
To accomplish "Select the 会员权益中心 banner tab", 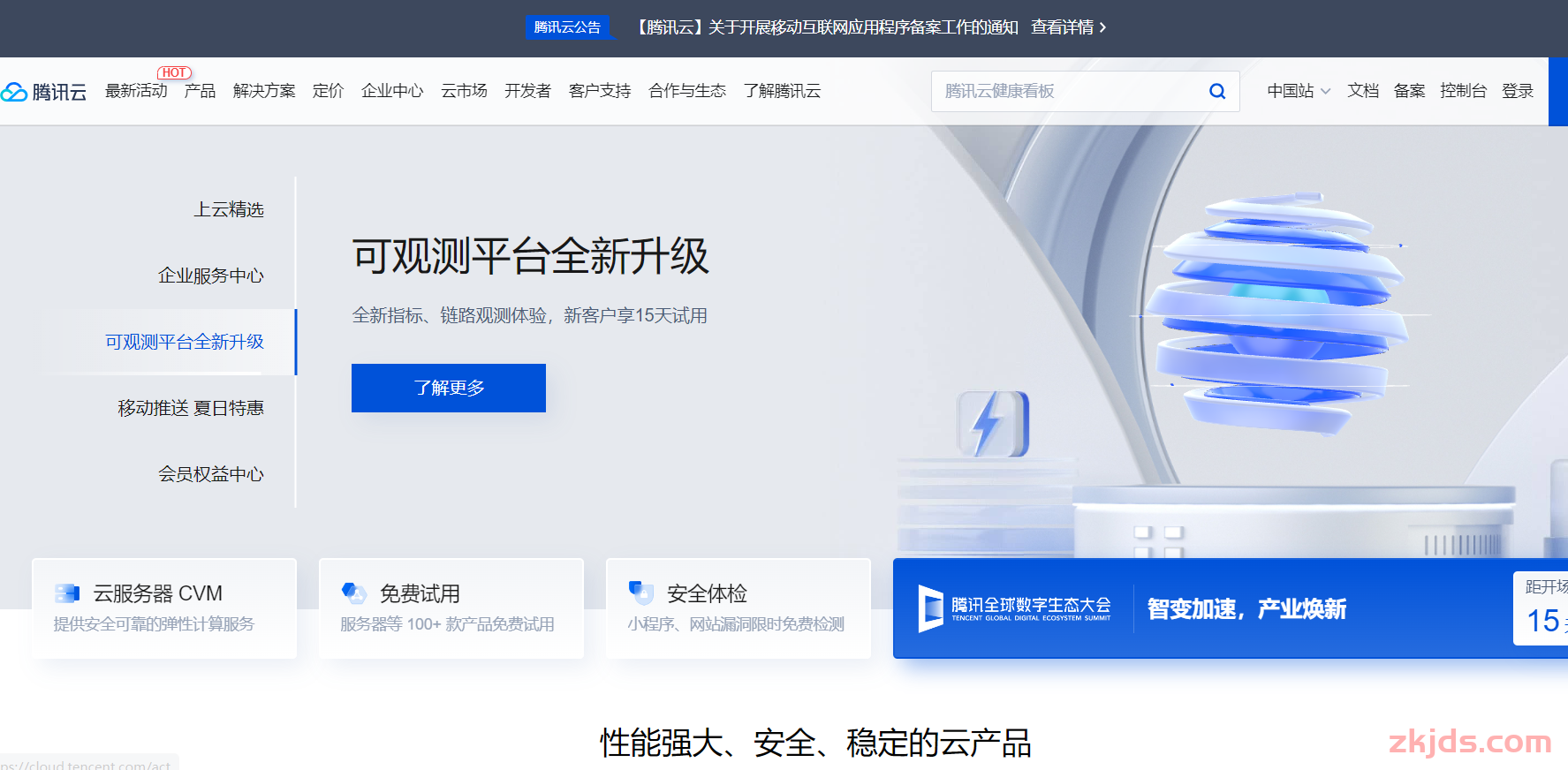I will [211, 474].
